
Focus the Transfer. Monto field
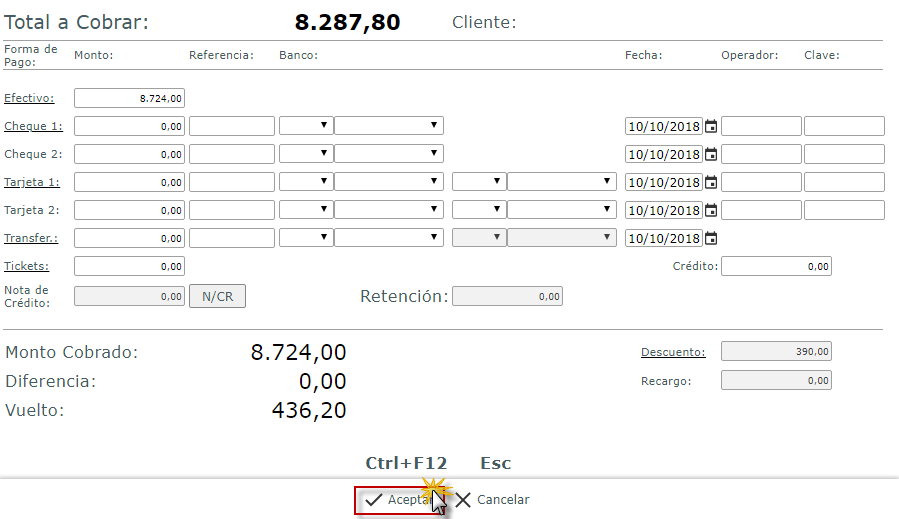(x=129, y=238)
